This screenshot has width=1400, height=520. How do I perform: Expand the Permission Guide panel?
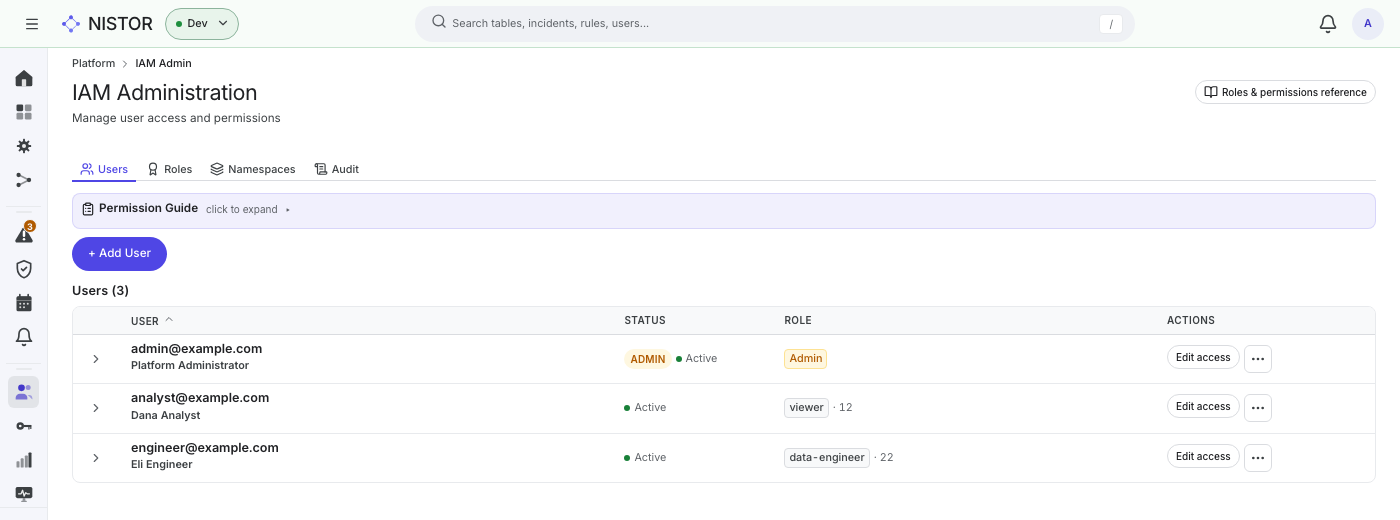coord(723,210)
